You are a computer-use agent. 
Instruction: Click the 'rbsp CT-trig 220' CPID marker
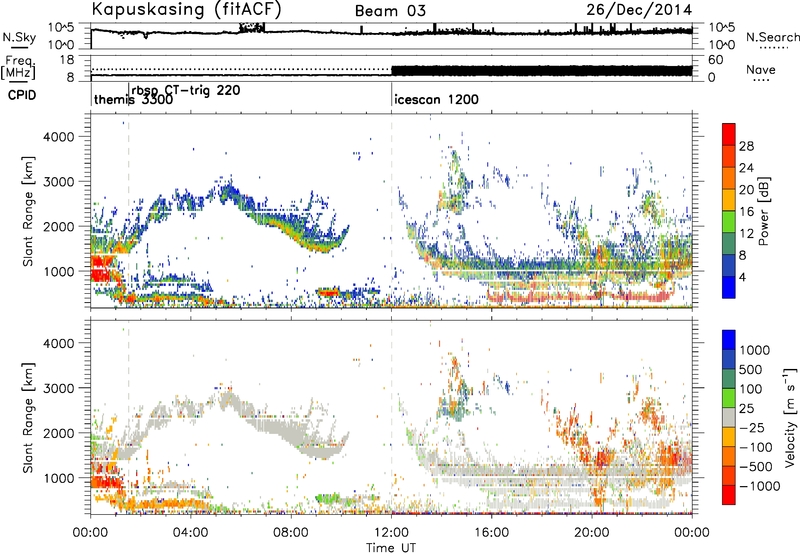point(186,90)
